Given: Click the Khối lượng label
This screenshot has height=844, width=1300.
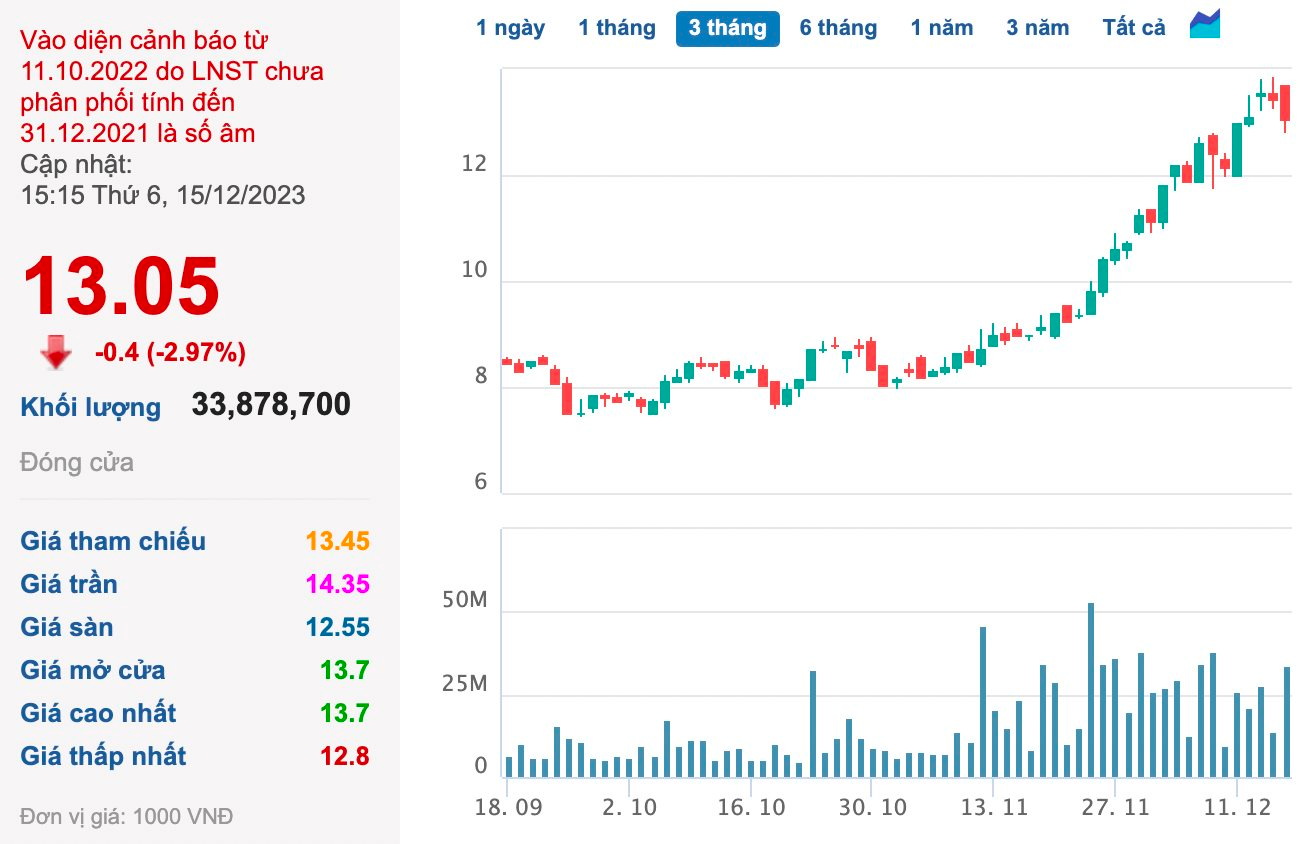Looking at the screenshot, I should [x=91, y=407].
